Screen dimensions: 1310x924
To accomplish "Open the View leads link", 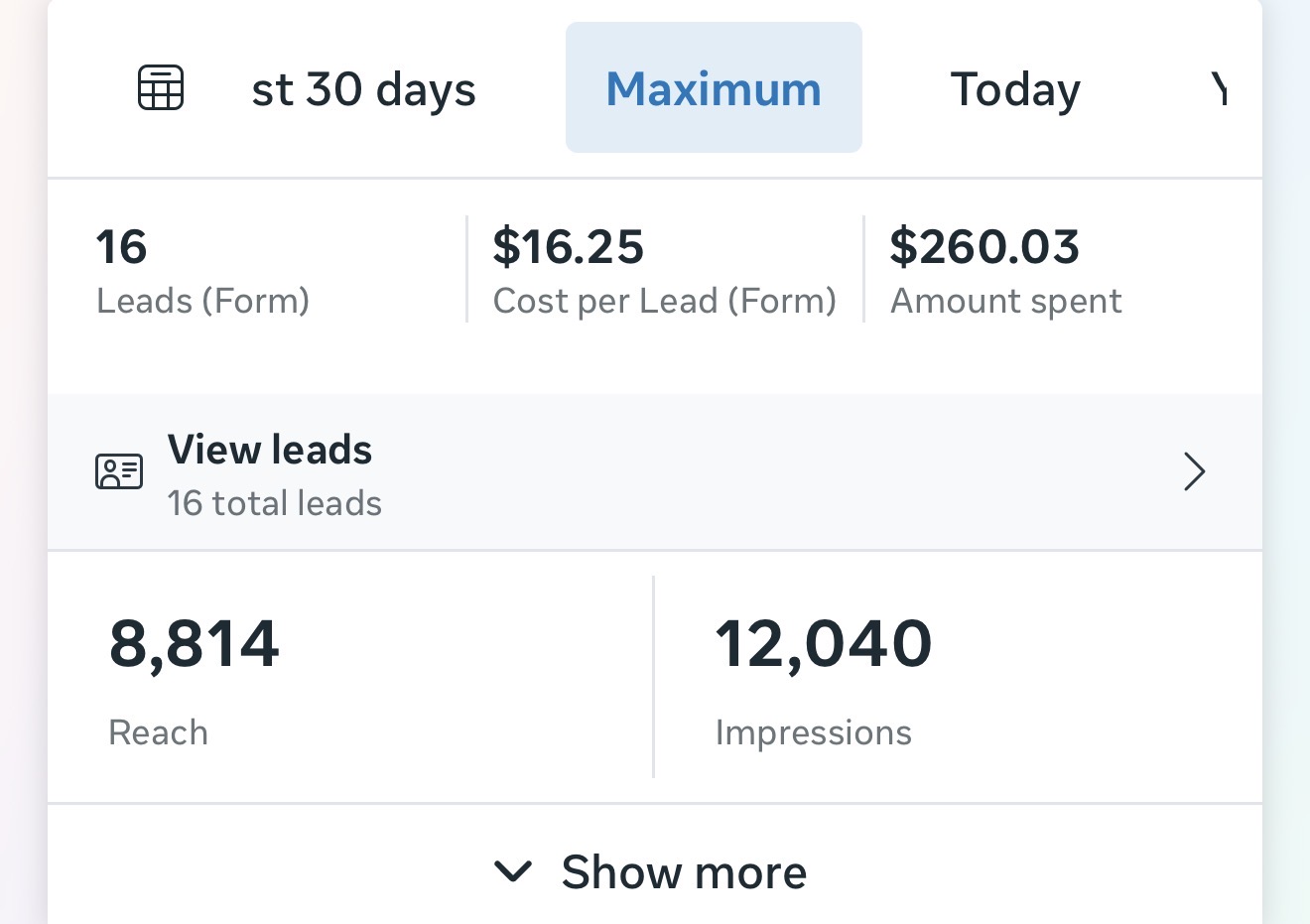I will (x=270, y=450).
